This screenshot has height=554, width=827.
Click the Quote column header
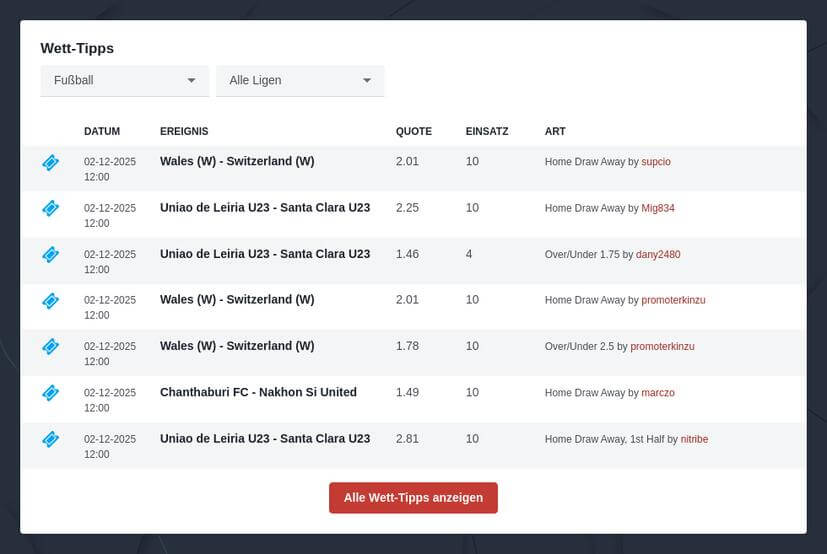(414, 131)
